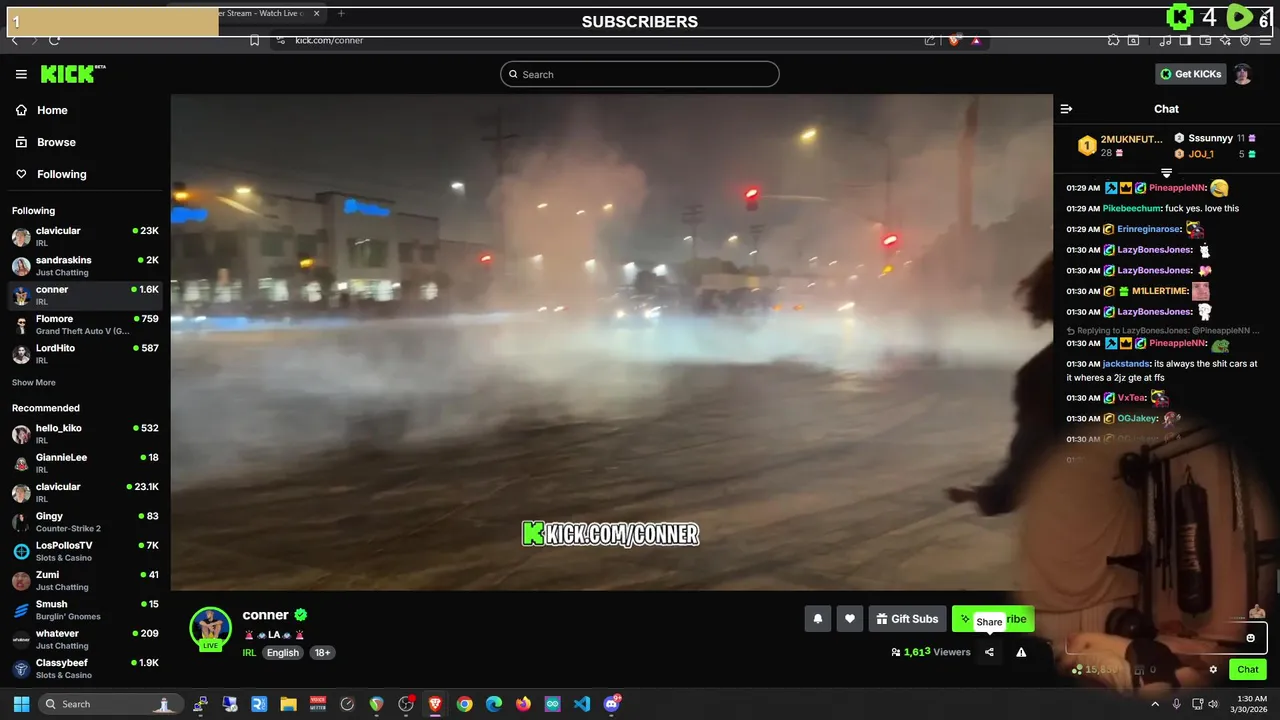
Task: Click the 18+ tag
Action: point(323,653)
